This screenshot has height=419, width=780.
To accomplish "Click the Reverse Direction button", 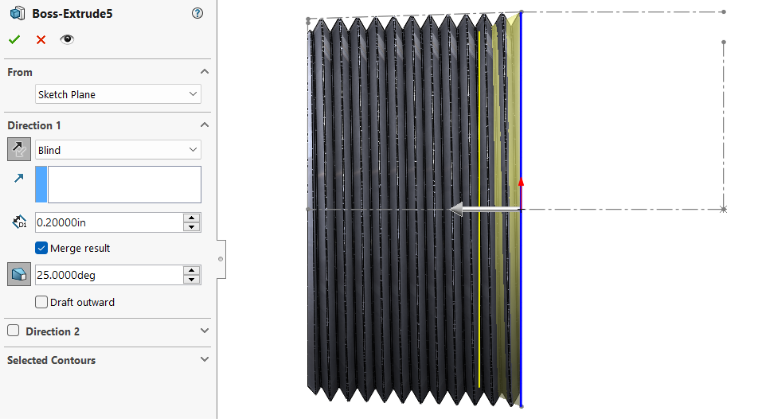I will click(19, 149).
